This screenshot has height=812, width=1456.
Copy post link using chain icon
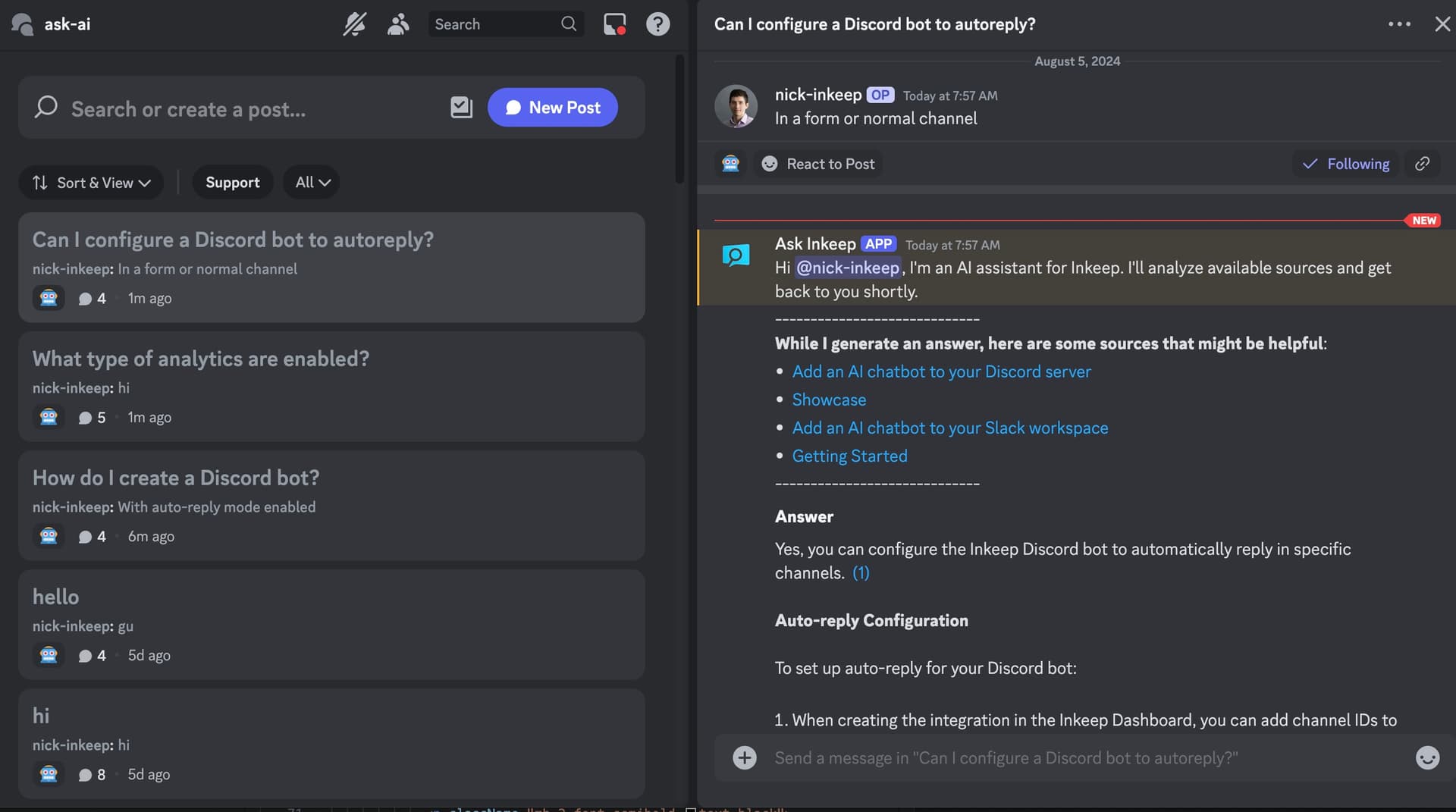pyautogui.click(x=1422, y=164)
